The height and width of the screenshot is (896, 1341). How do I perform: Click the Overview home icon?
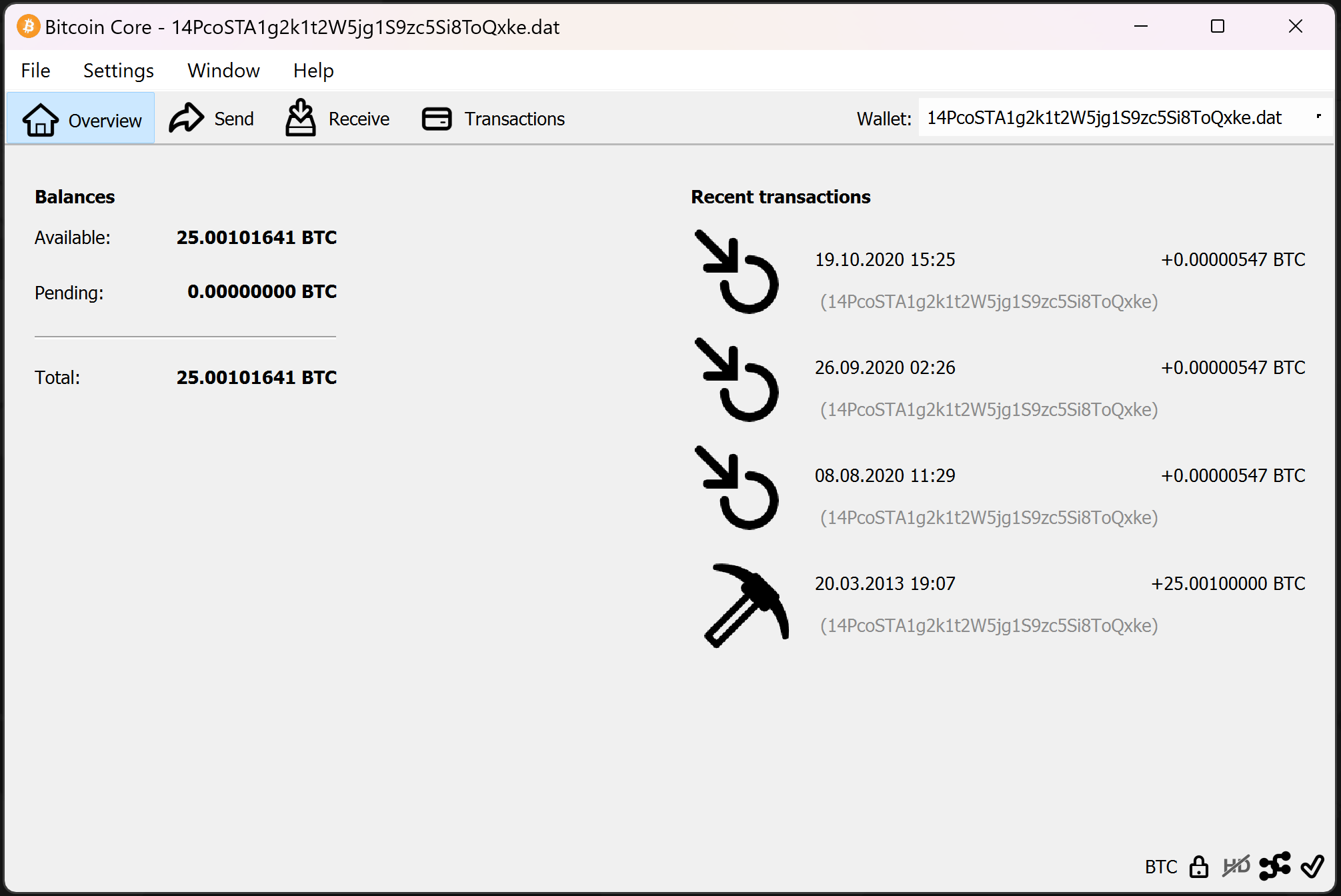pos(41,120)
